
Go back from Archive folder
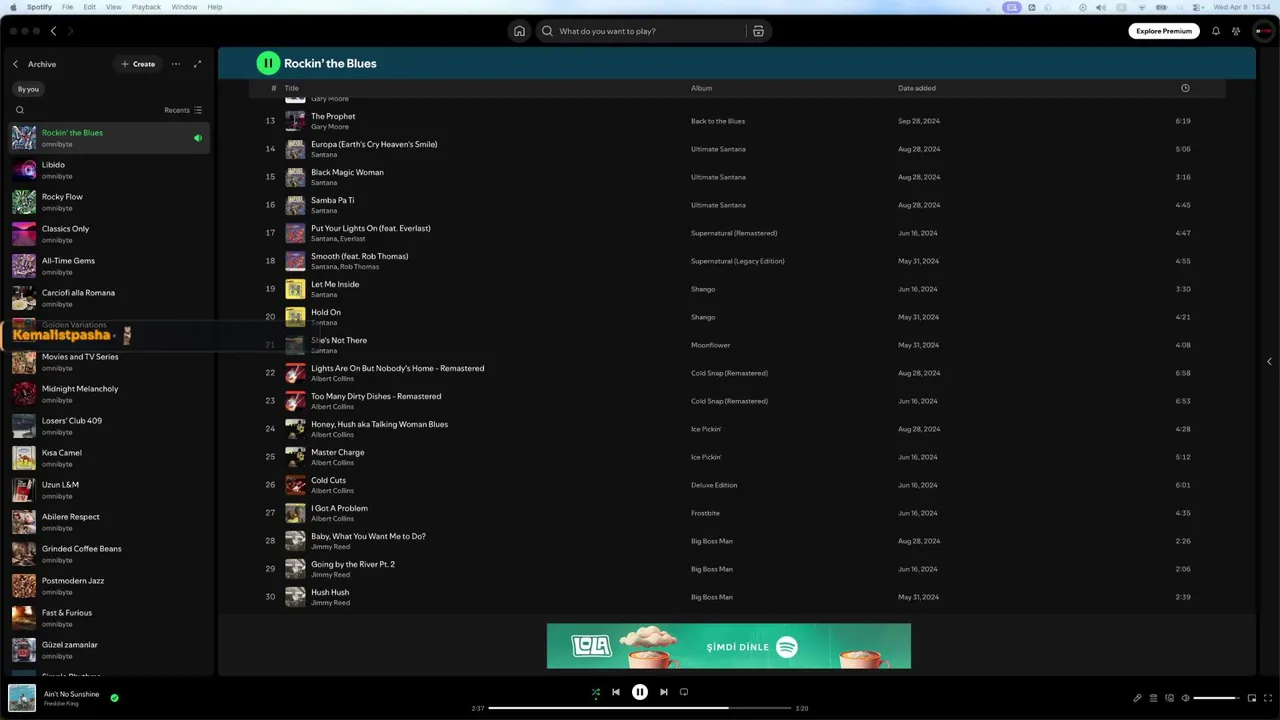pyautogui.click(x=15, y=64)
